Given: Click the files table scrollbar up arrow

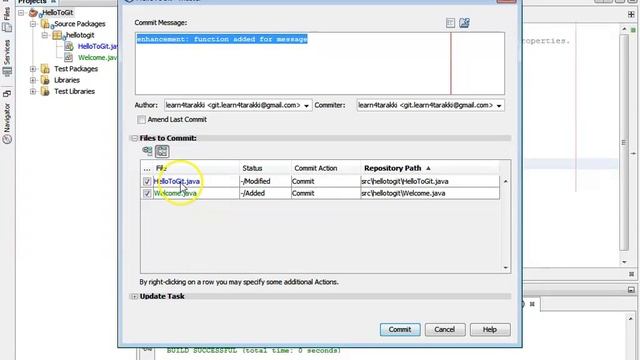Looking at the screenshot, I should (x=505, y=181).
